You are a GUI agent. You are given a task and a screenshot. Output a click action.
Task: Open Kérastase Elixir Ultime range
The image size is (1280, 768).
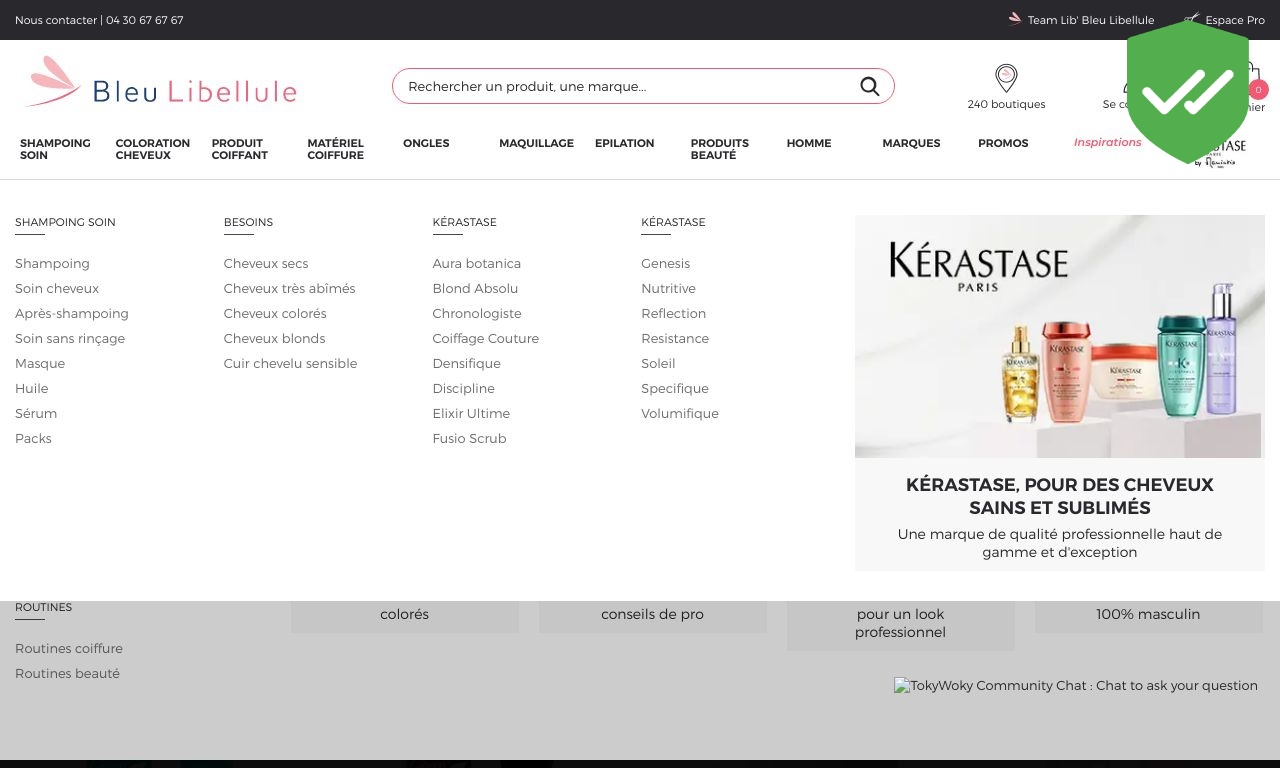coord(471,413)
